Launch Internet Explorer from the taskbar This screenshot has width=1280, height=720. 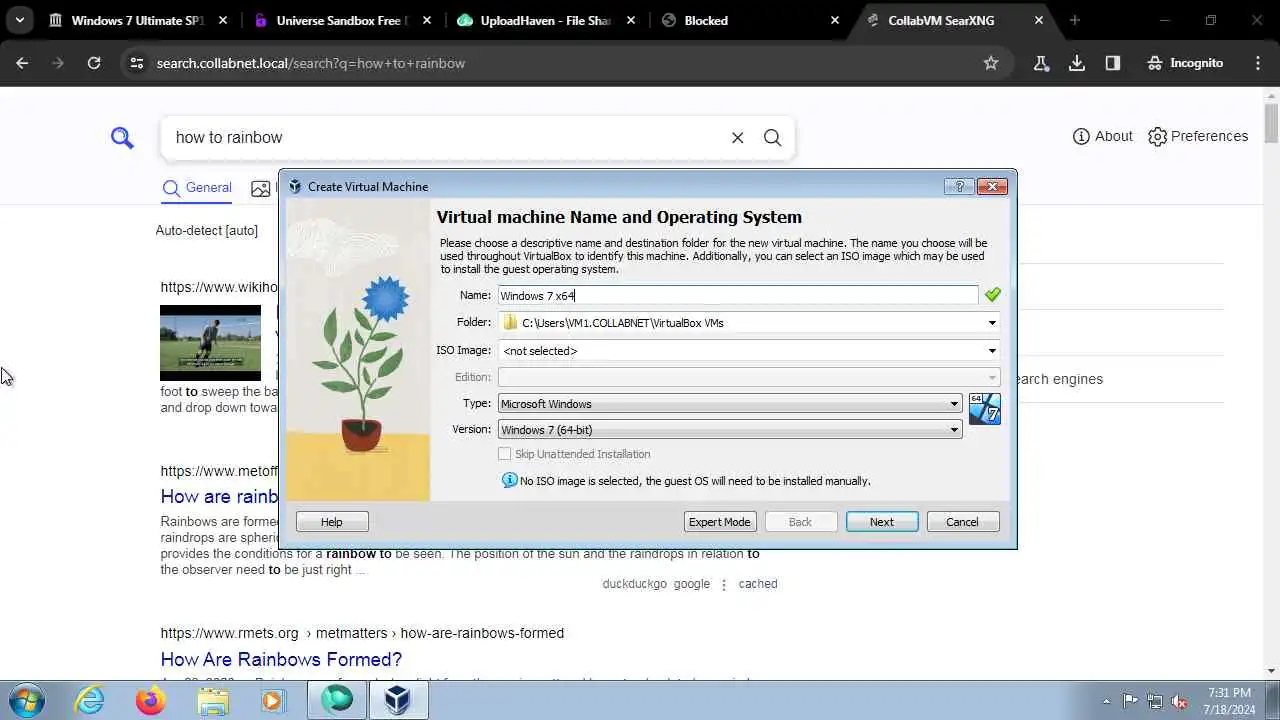click(x=90, y=700)
